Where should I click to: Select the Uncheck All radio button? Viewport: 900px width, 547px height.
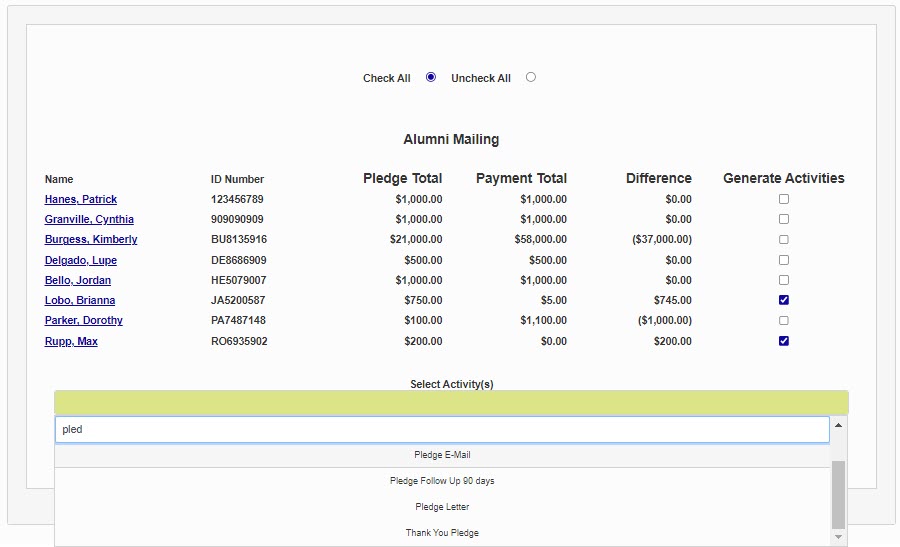[530, 77]
